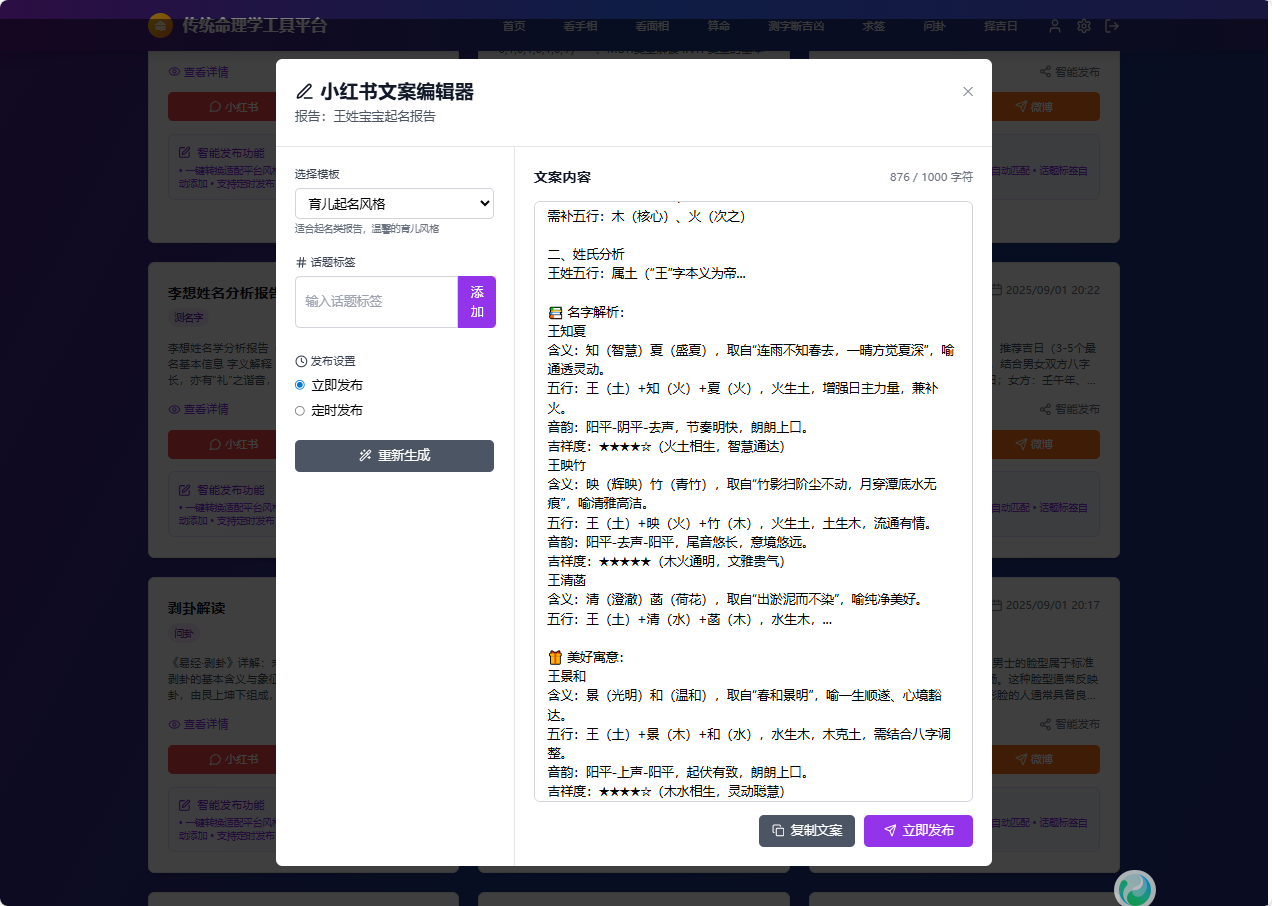Screen dimensions: 1272x906
Task: Open 看手相 in the top navigation
Action: pyautogui.click(x=580, y=27)
